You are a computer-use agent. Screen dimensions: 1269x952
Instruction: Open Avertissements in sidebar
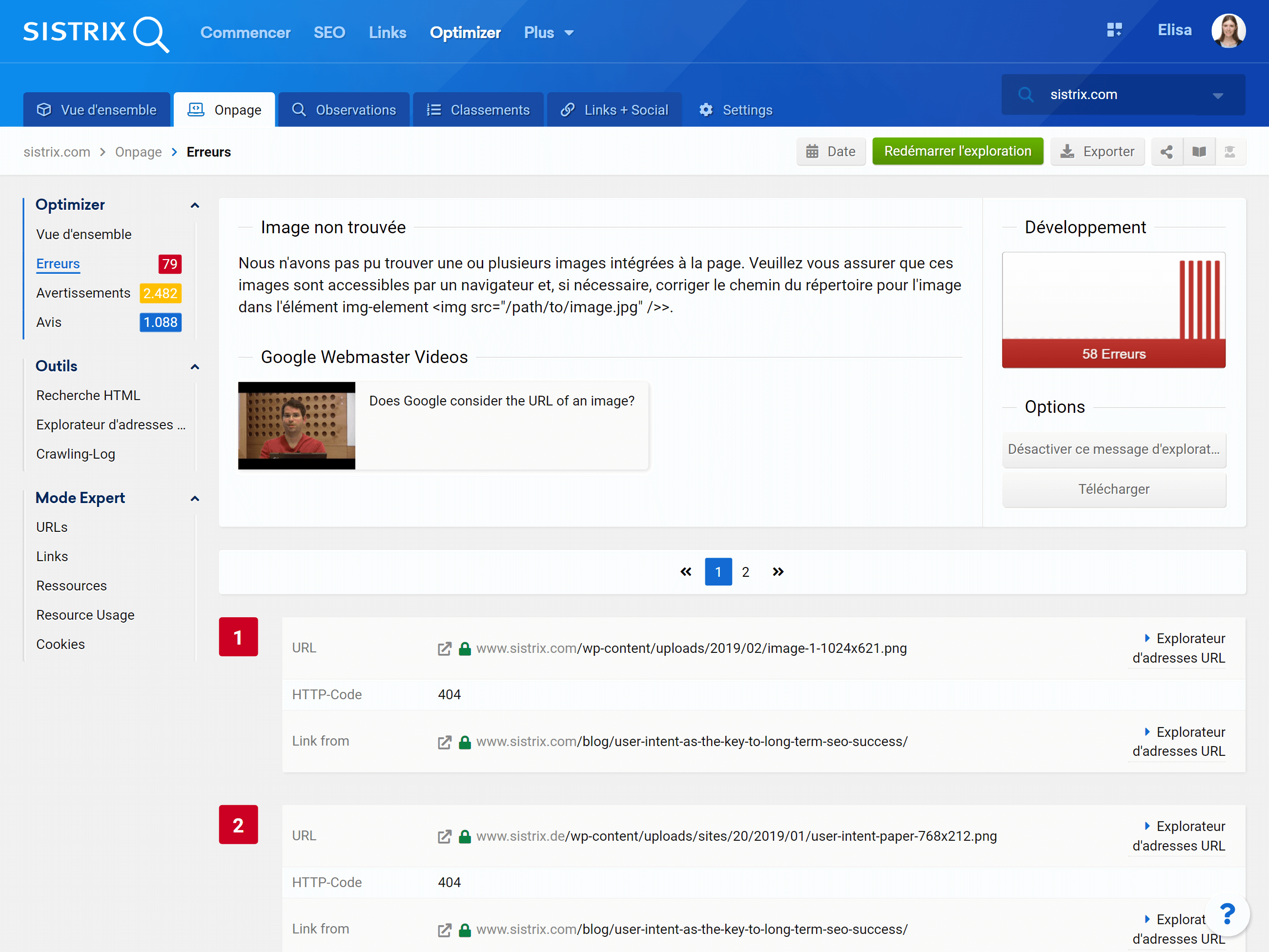[83, 293]
